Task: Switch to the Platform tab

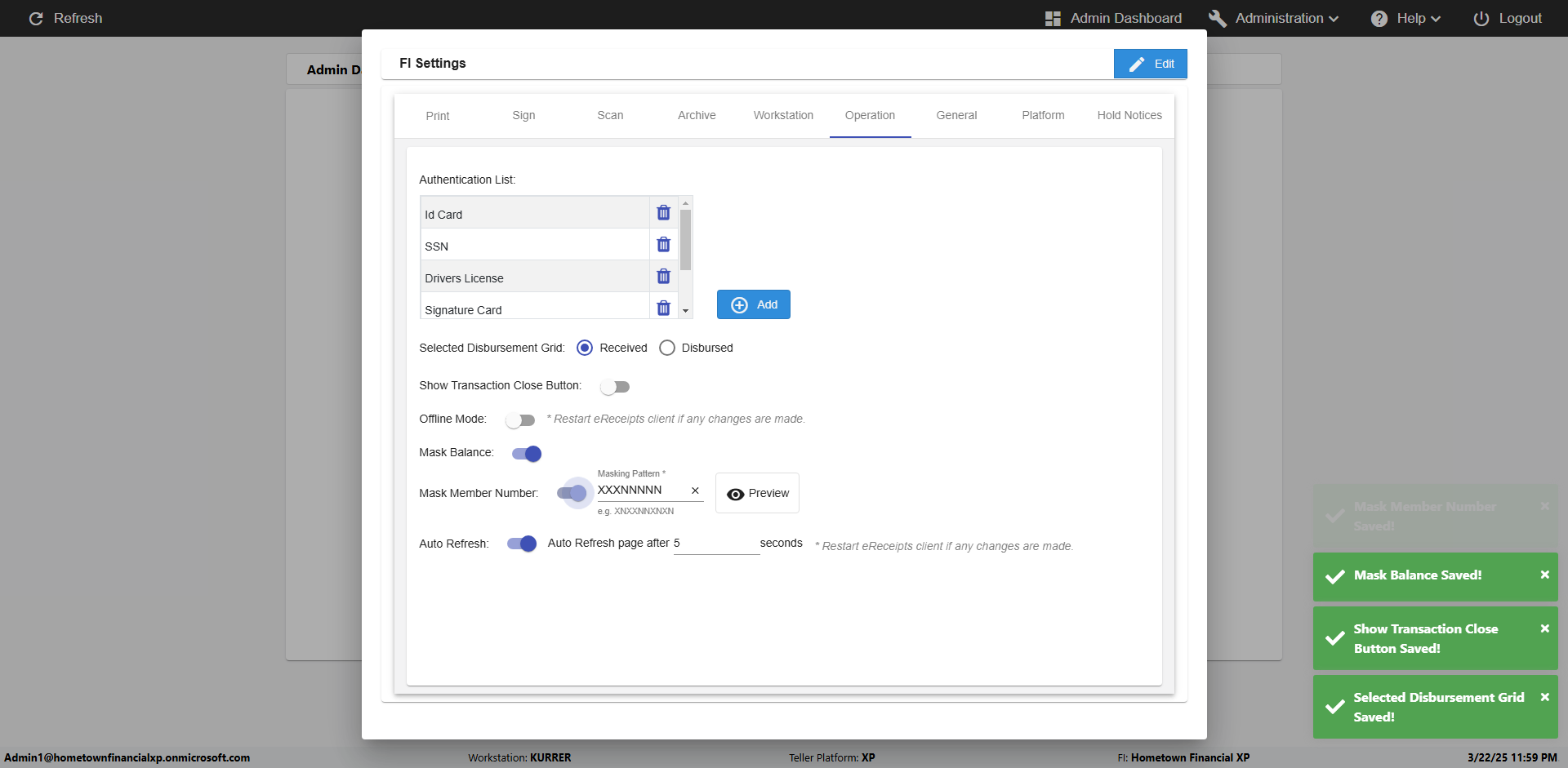Action: coord(1043,116)
